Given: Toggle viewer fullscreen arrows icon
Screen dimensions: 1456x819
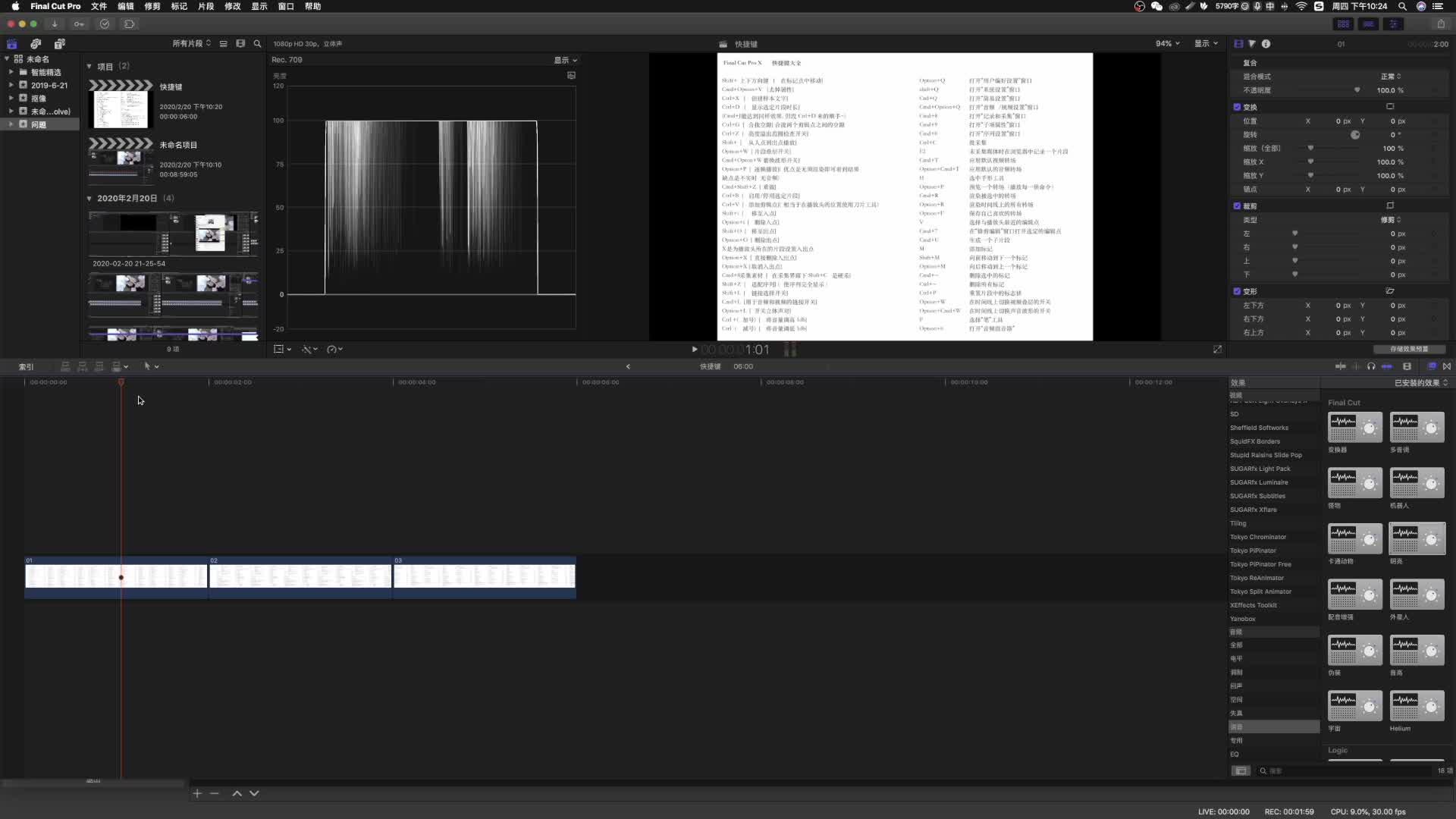Looking at the screenshot, I should click(x=1217, y=350).
